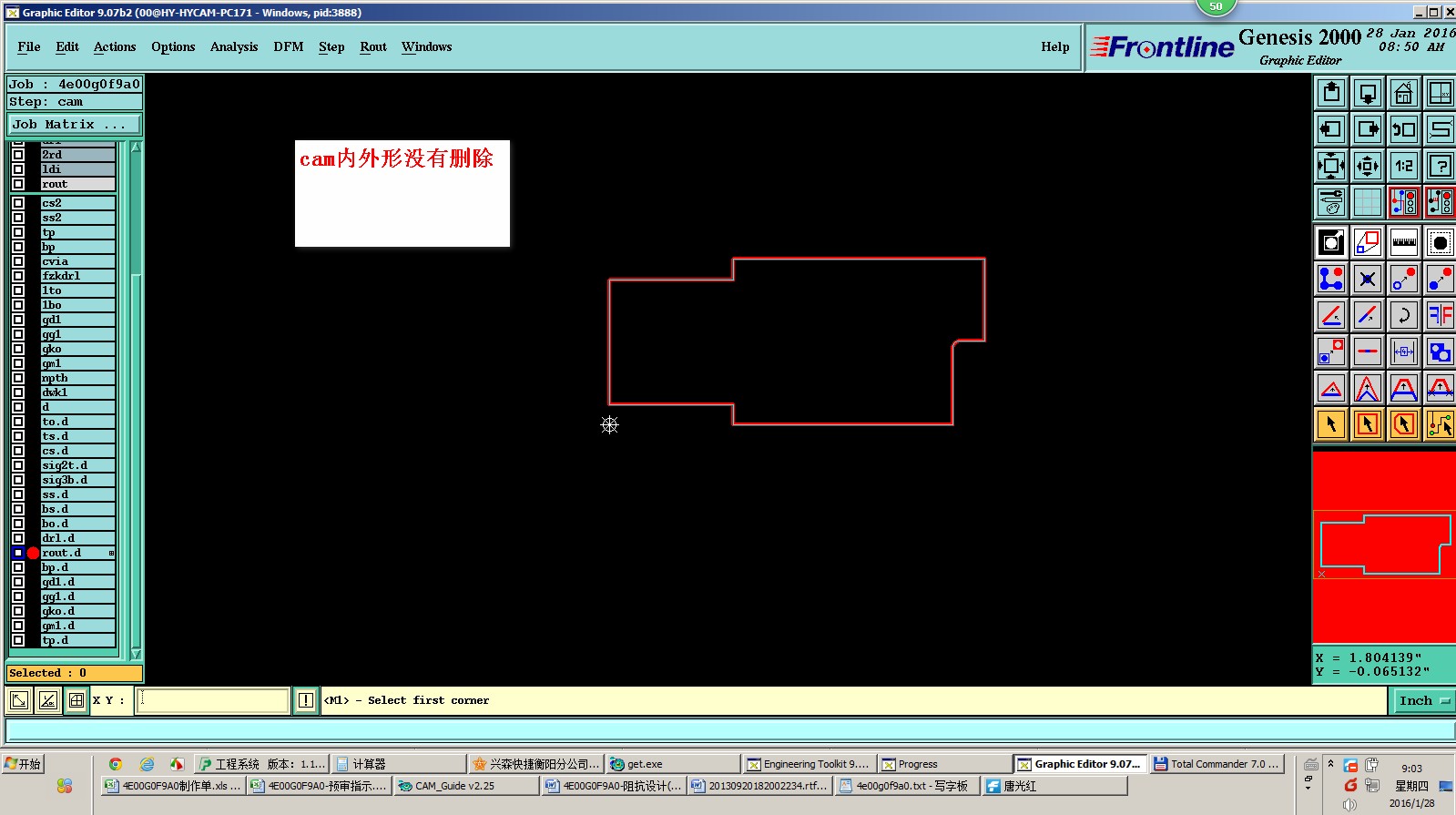
Task: Open the Step menu
Action: pyautogui.click(x=331, y=47)
